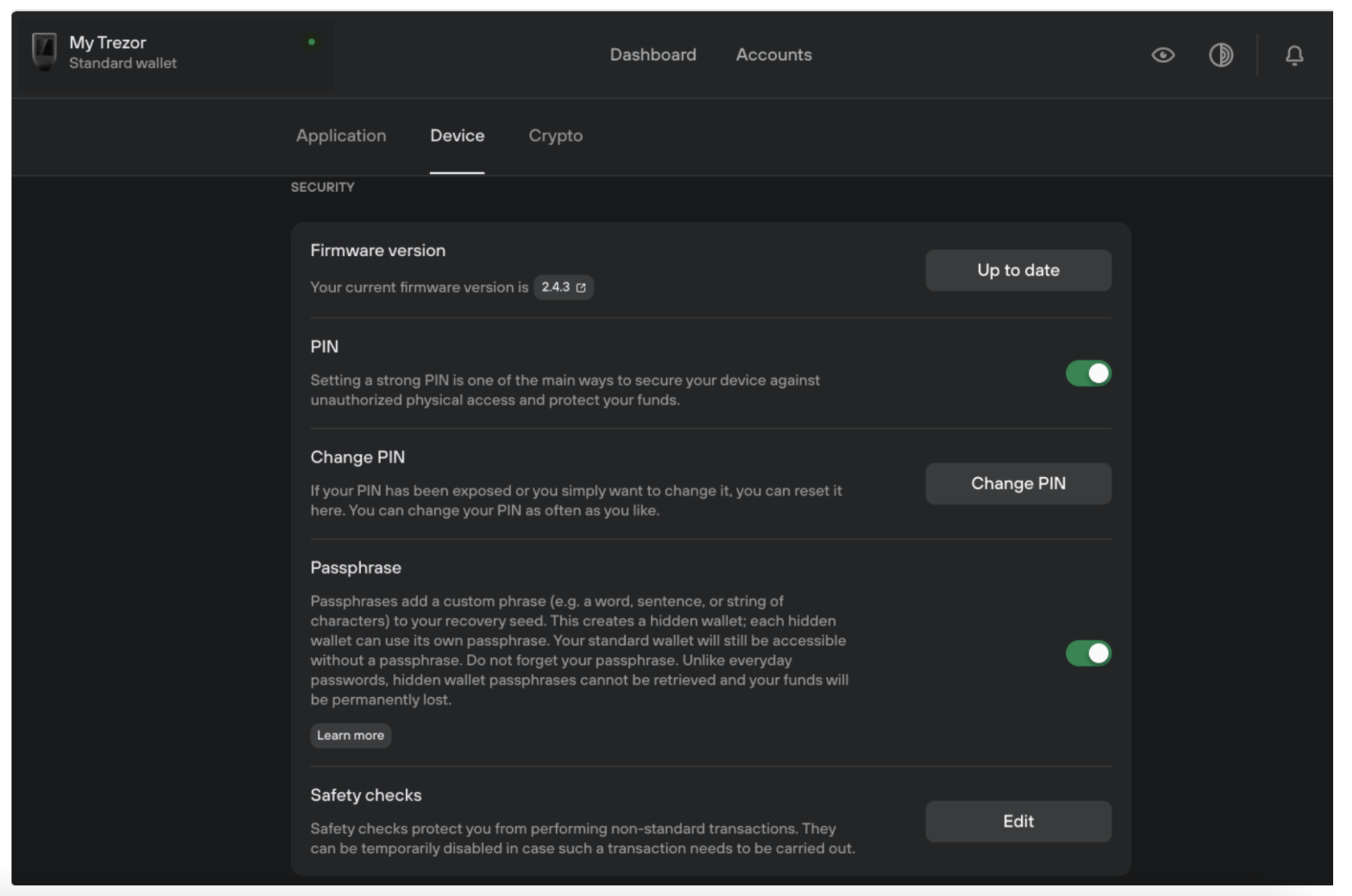Select the Device settings tab
Image resolution: width=1352 pixels, height=896 pixels.
click(457, 136)
